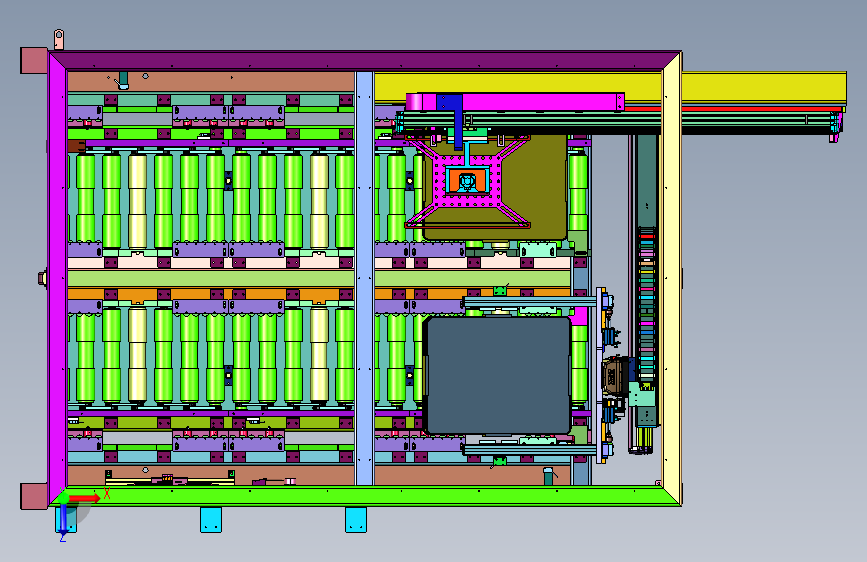Select the hex bolt on left frame side
The image size is (867, 562).
(42, 277)
